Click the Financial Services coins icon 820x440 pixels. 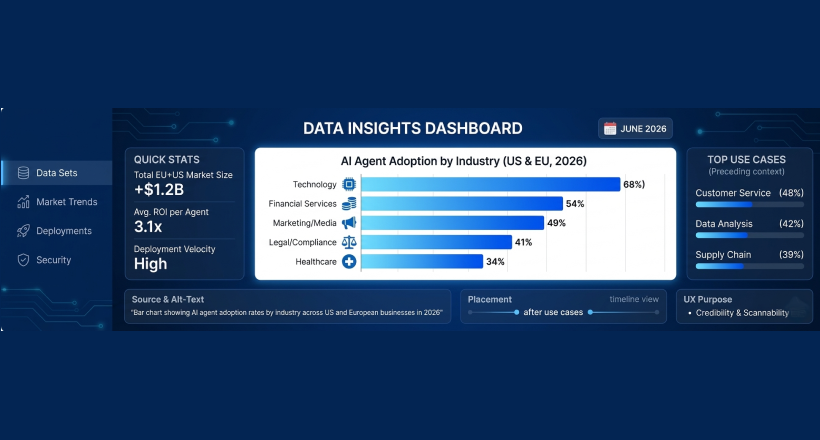[x=349, y=204]
